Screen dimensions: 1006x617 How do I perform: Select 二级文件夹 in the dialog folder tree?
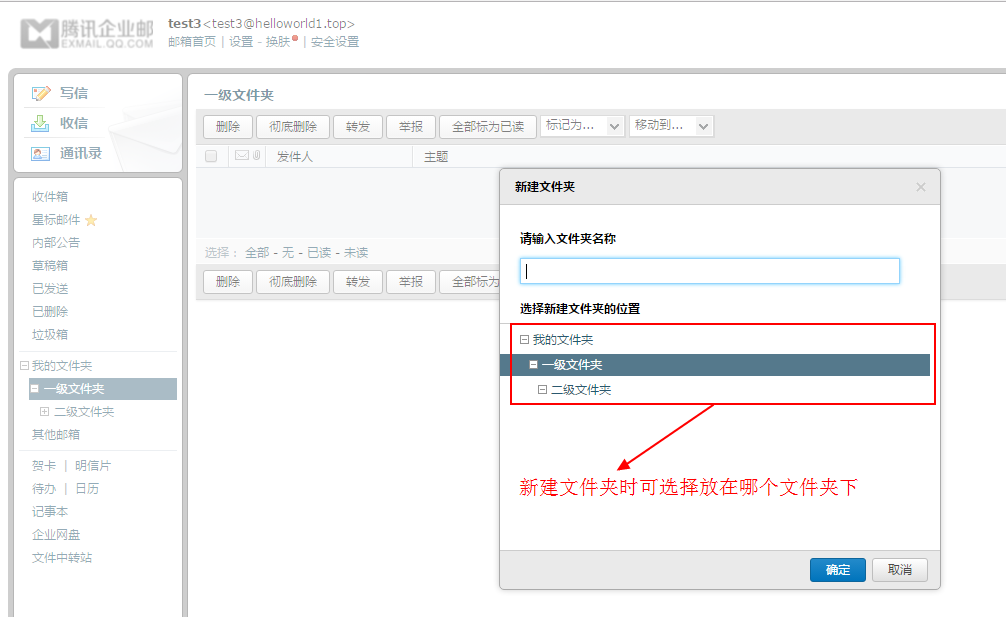click(581, 390)
